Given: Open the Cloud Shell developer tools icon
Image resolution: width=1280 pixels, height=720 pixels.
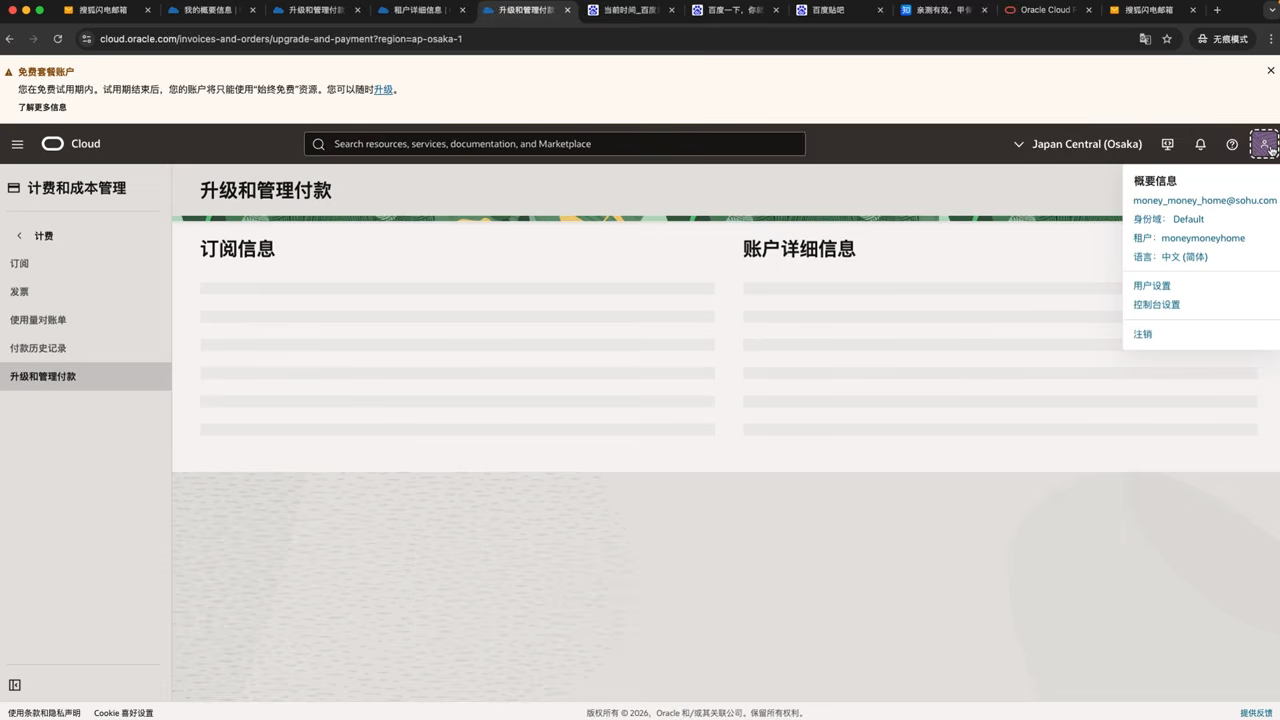Looking at the screenshot, I should 1167,144.
